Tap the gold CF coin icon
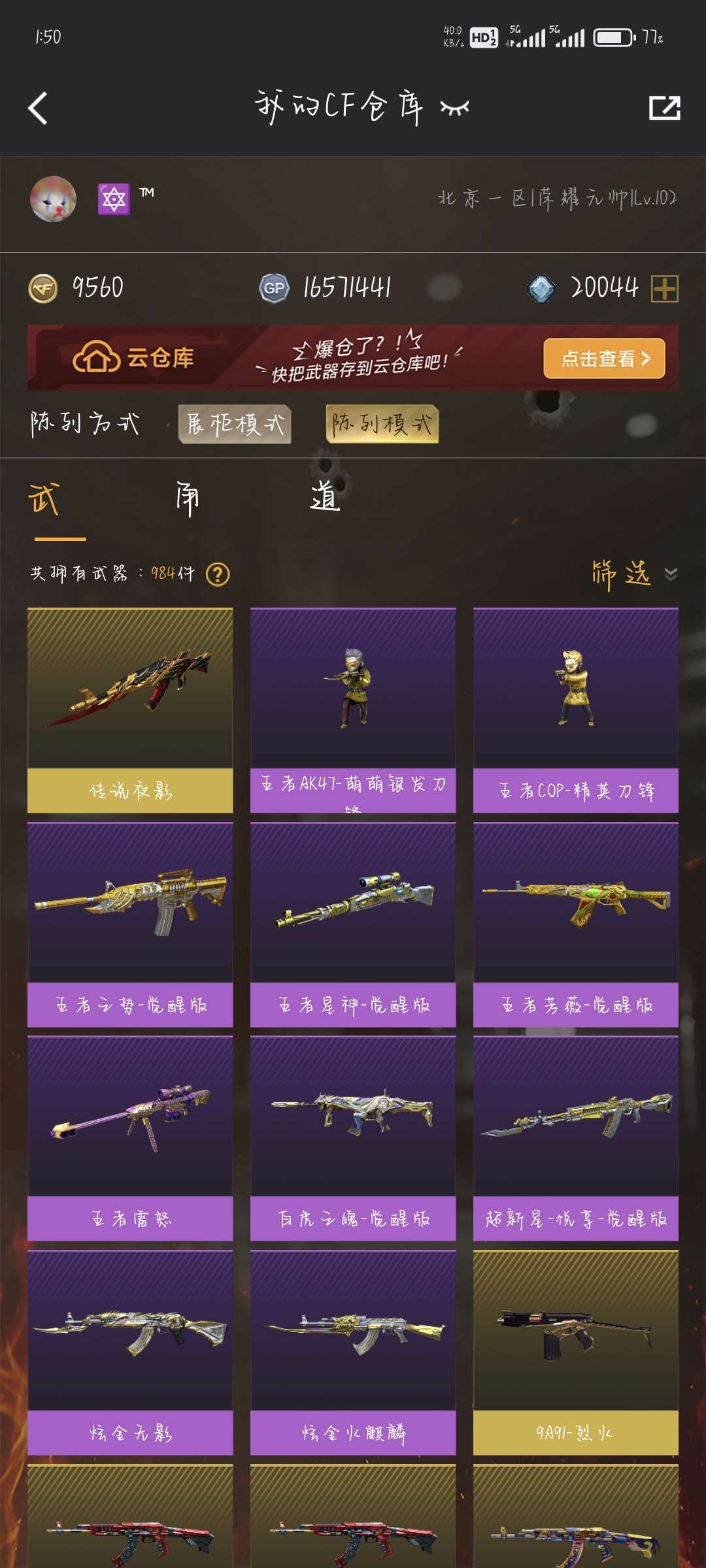 [x=44, y=288]
